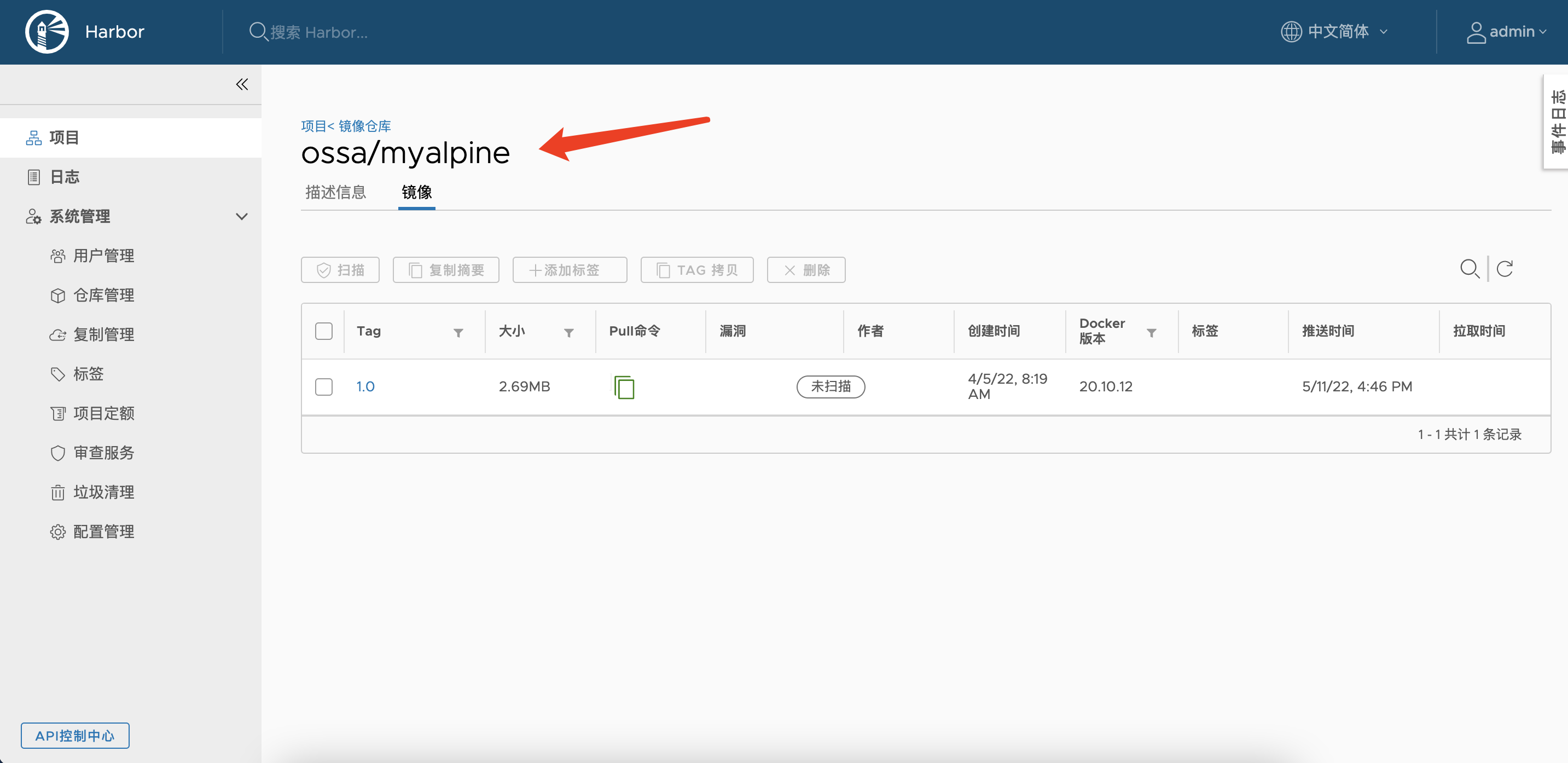The image size is (1568, 763).
Task: Follow the 项目< breadcrumb link
Action: point(317,126)
